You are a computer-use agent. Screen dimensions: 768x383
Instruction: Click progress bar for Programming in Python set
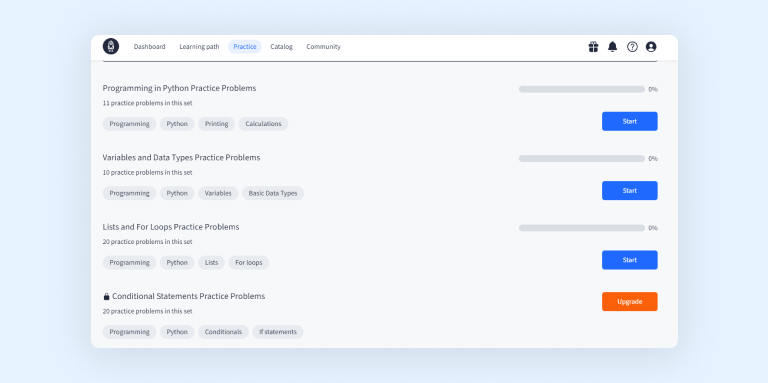(x=582, y=89)
